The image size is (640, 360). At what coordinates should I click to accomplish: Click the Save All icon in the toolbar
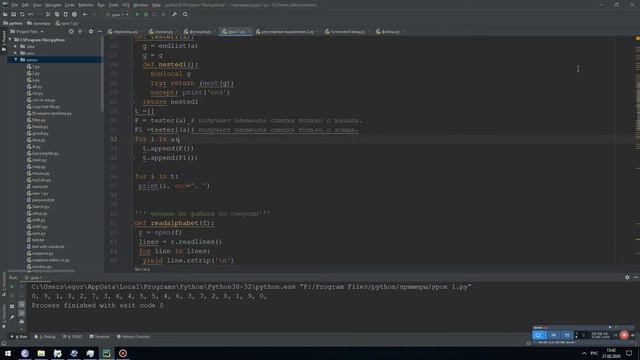click(13, 14)
